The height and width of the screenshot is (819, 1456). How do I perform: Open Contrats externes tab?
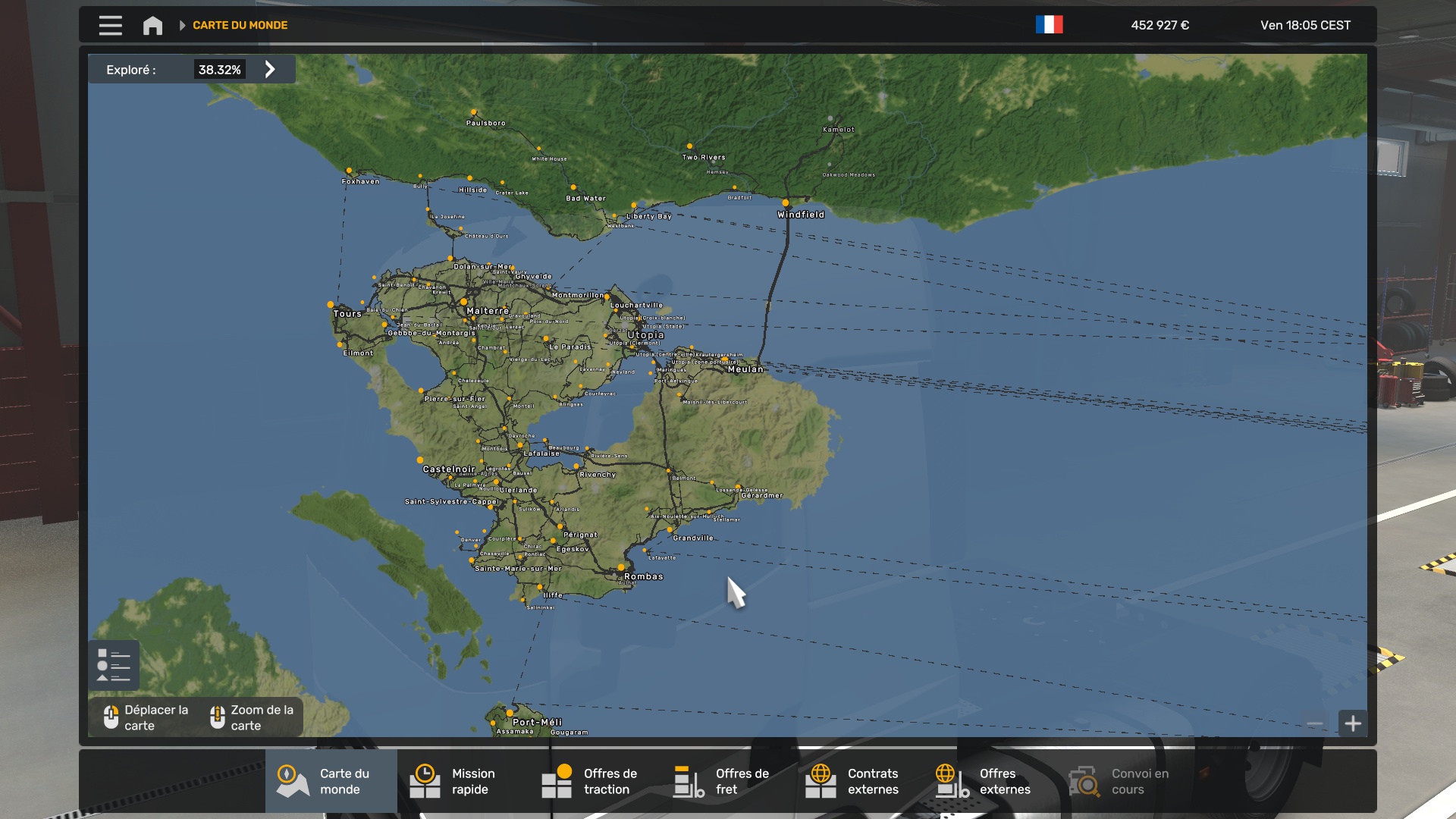click(858, 781)
